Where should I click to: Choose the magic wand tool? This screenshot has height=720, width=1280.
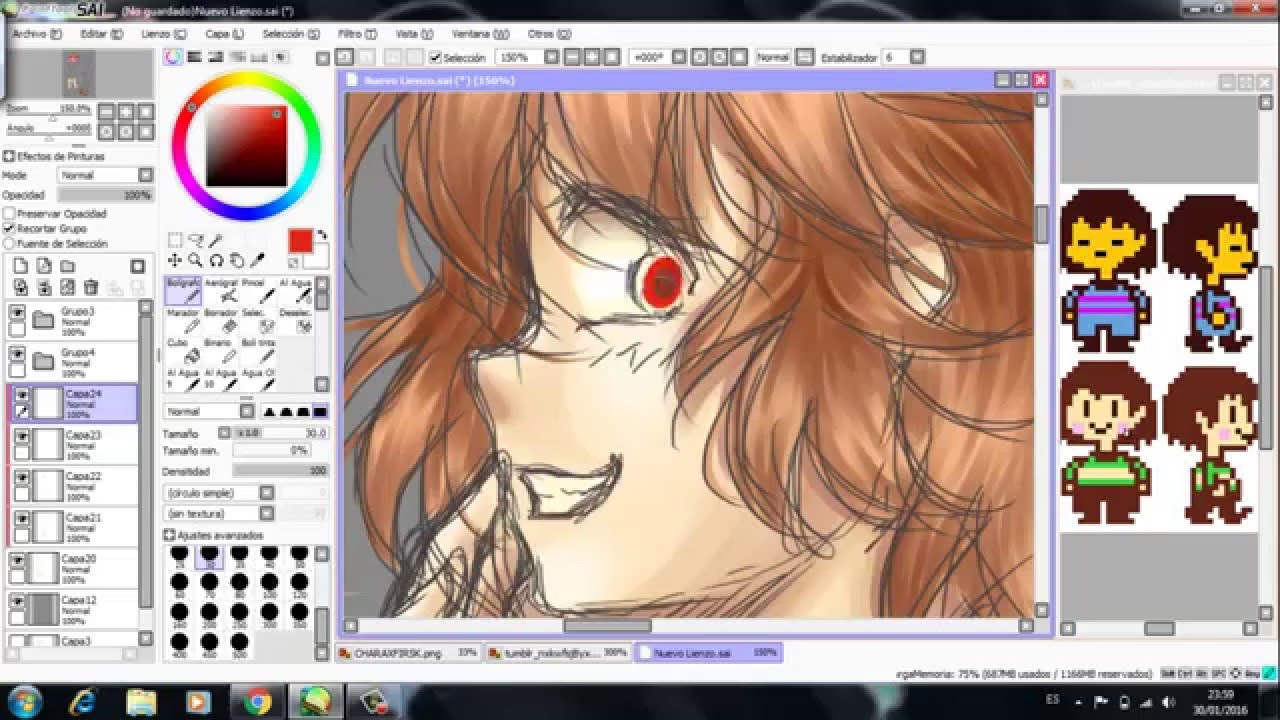pos(215,240)
